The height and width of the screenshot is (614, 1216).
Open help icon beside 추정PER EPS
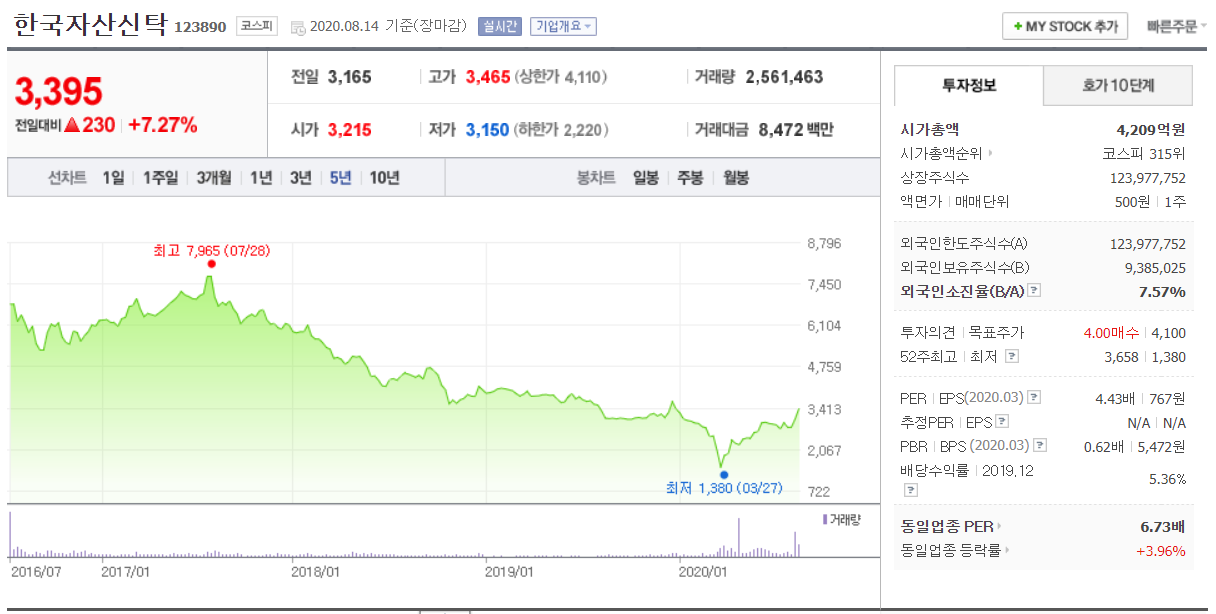[x=1001, y=422]
